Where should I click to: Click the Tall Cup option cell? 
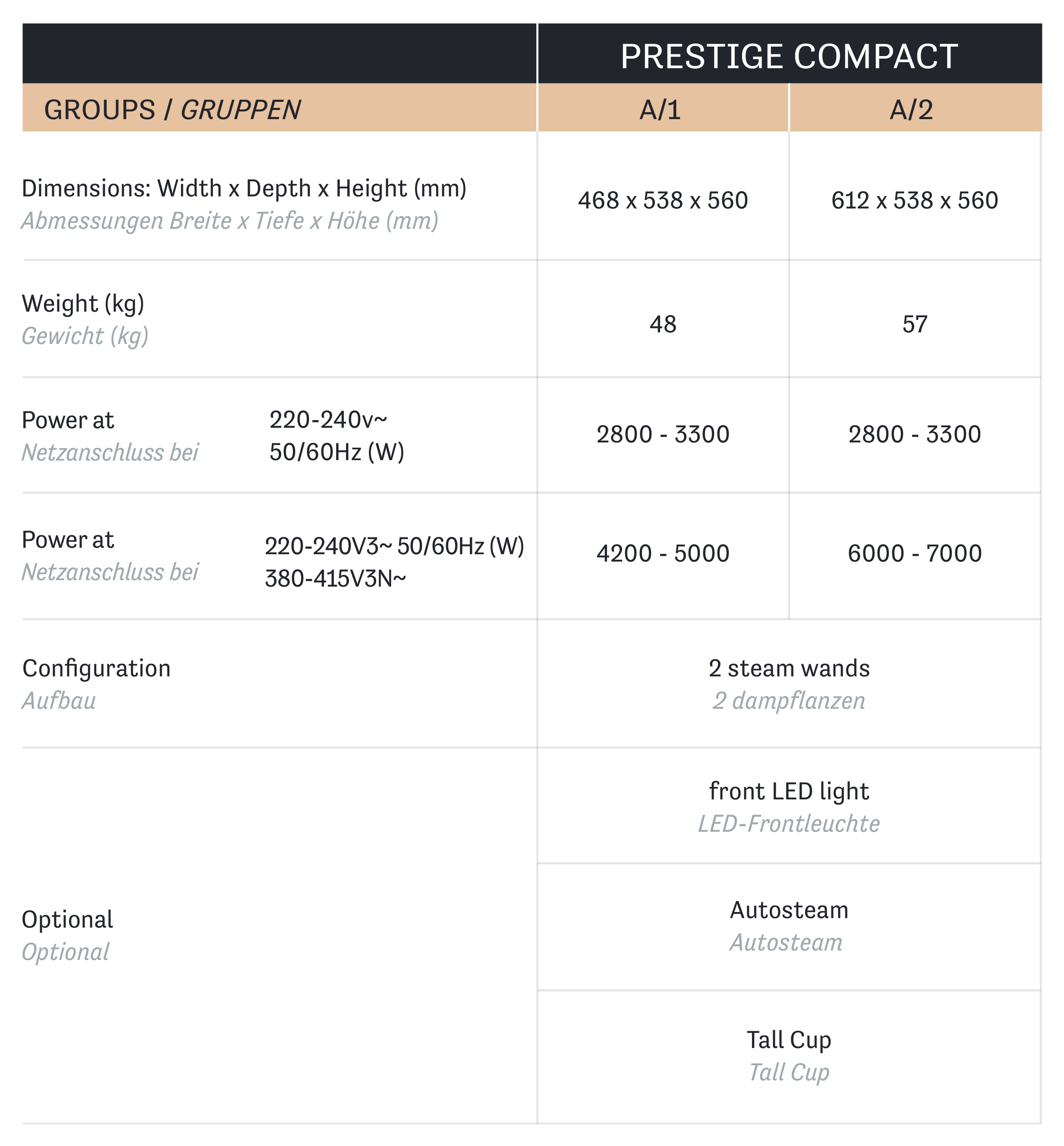pyautogui.click(x=789, y=1056)
